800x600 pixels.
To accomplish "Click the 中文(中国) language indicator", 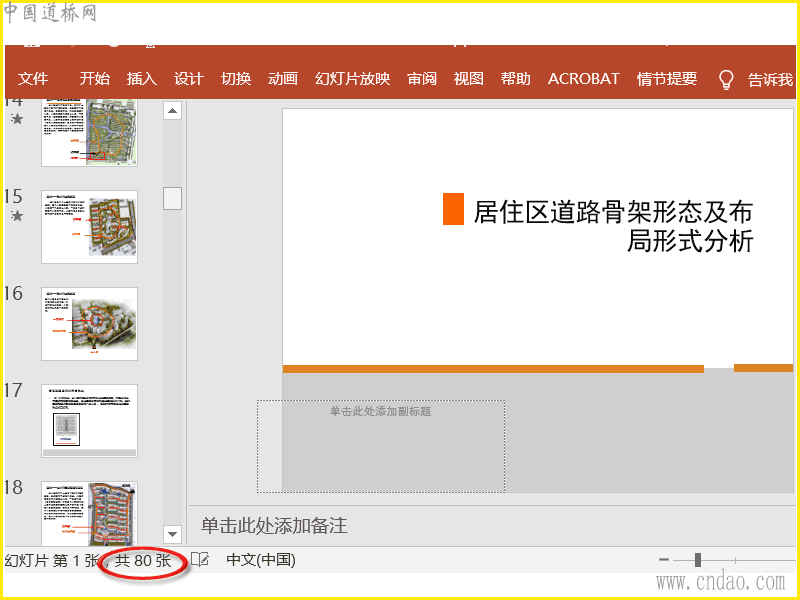I will 261,560.
